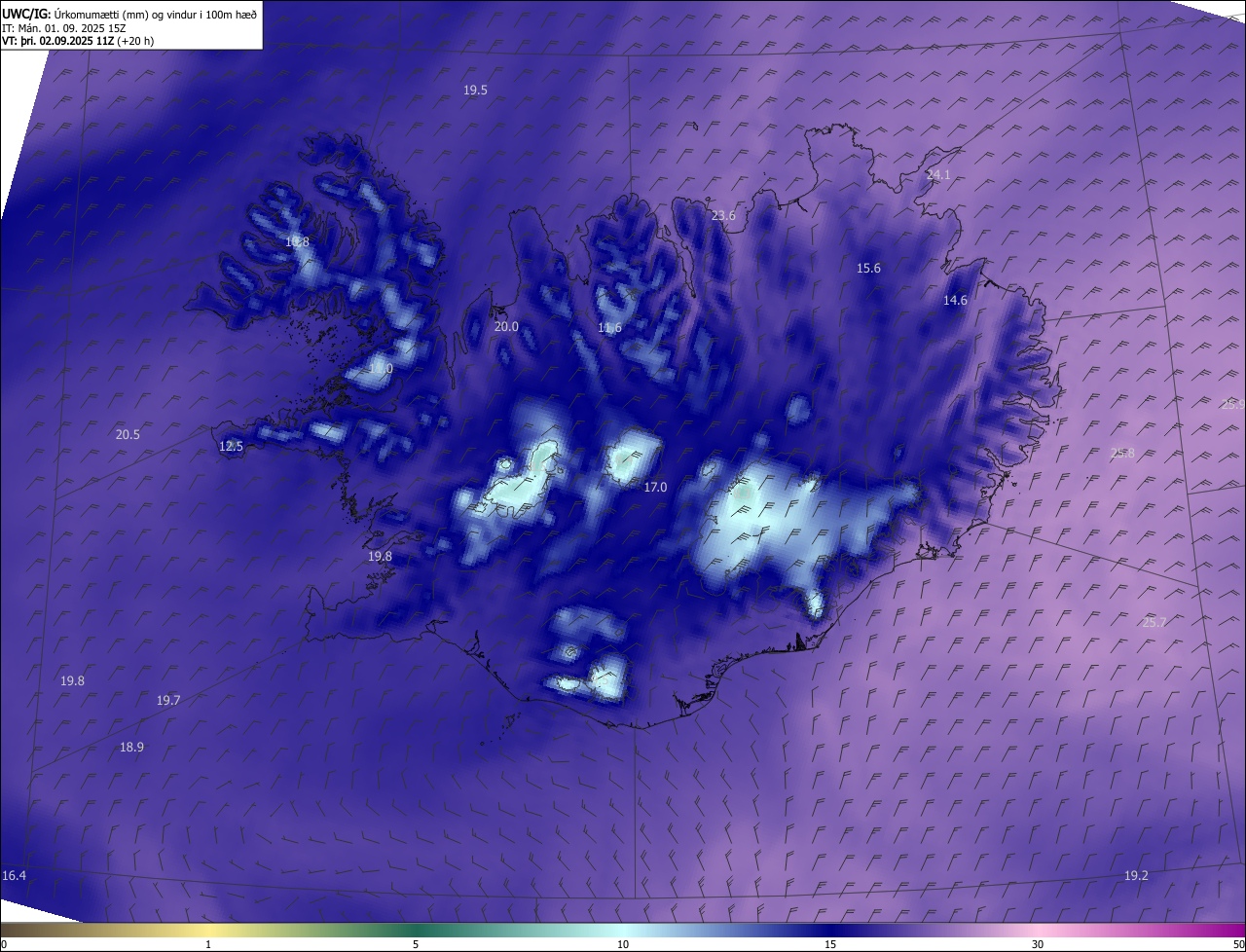The height and width of the screenshot is (952, 1246).
Task: Click the 15.6 value label
Action: 868,268
